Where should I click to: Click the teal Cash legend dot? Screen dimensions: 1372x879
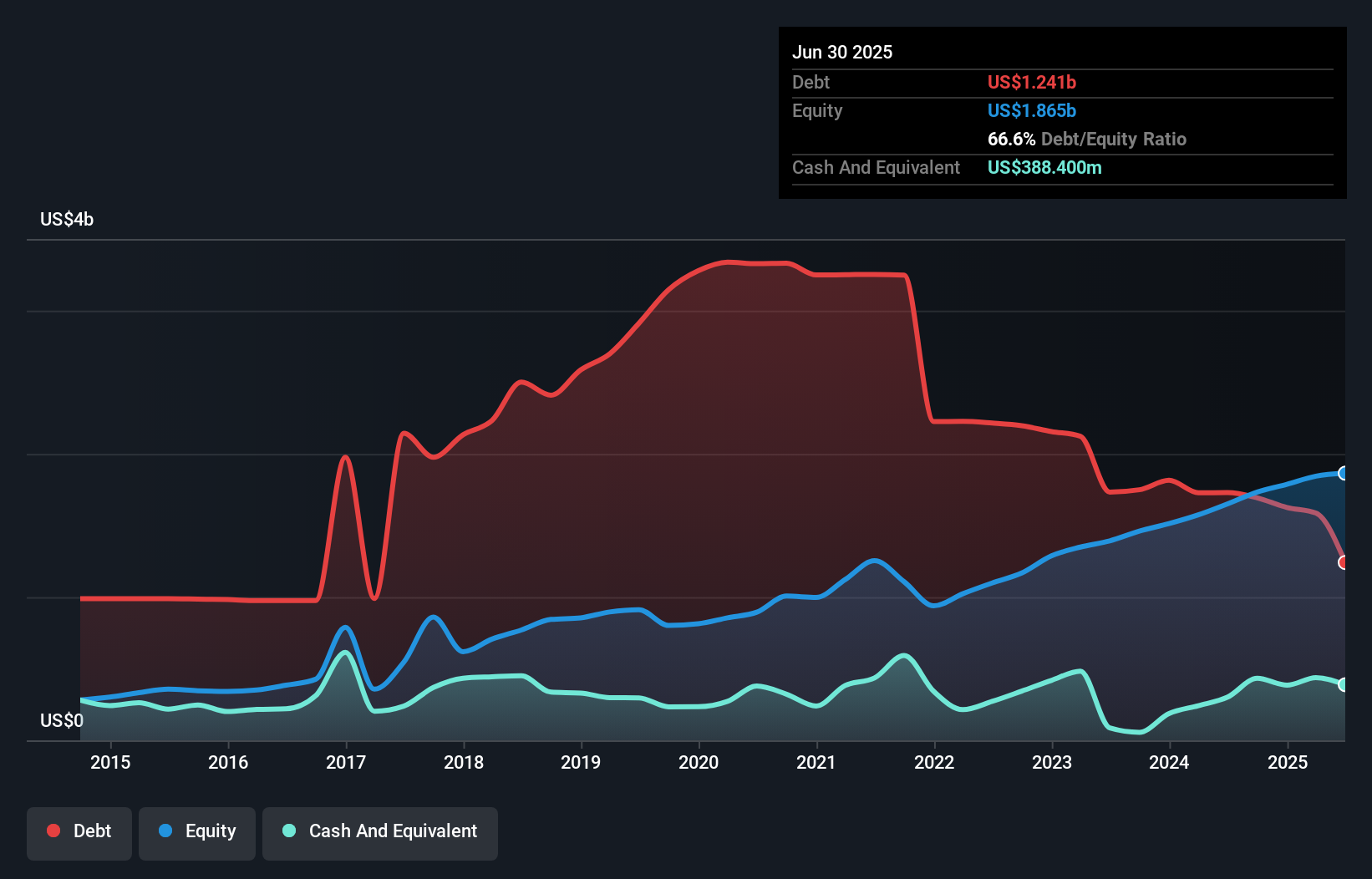289,831
